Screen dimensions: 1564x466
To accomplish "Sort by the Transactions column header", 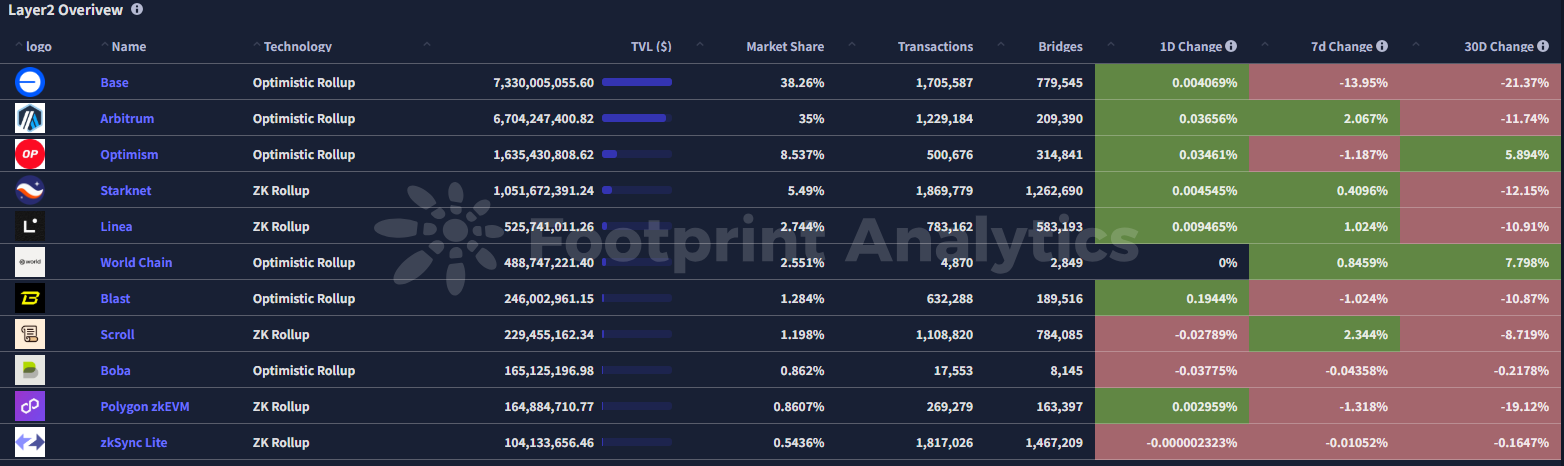I will [935, 46].
